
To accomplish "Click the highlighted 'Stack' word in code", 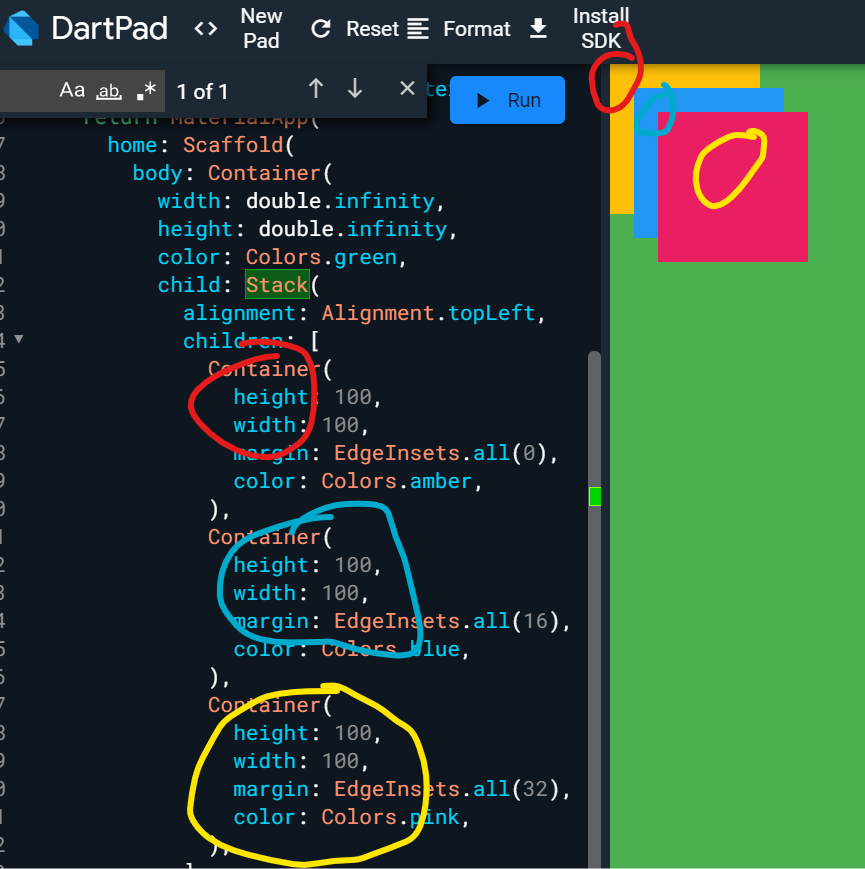I will tap(277, 284).
